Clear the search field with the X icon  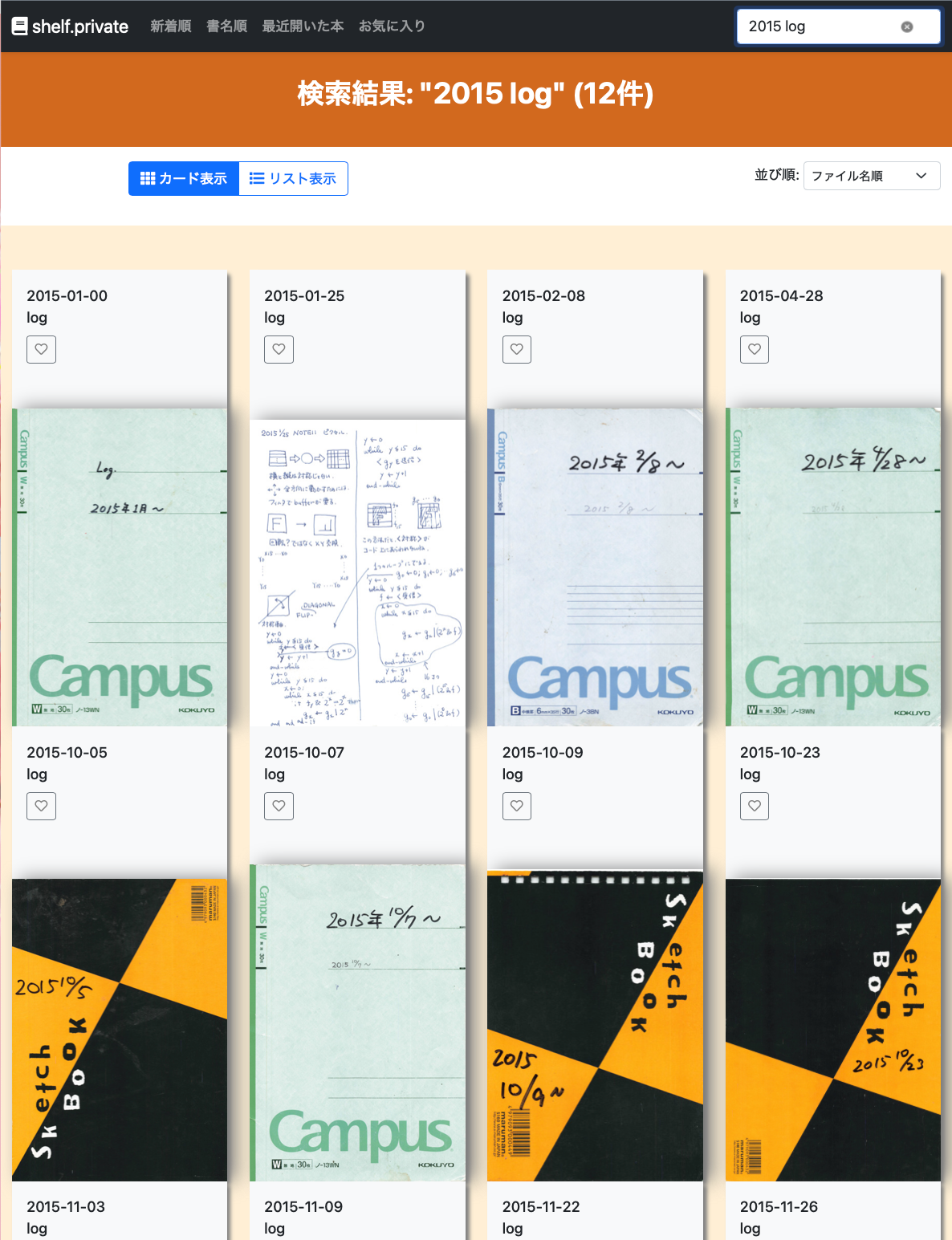907,26
